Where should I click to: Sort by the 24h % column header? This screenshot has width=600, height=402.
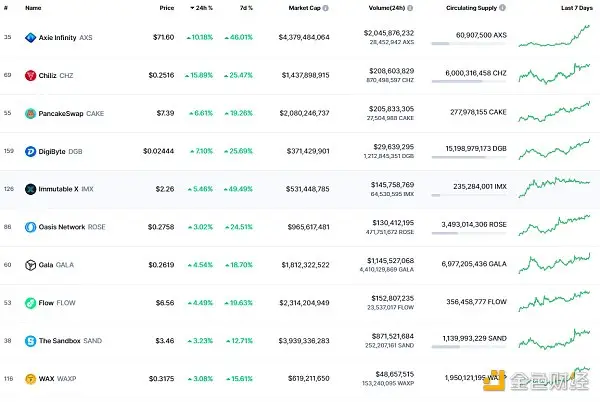coord(203,8)
